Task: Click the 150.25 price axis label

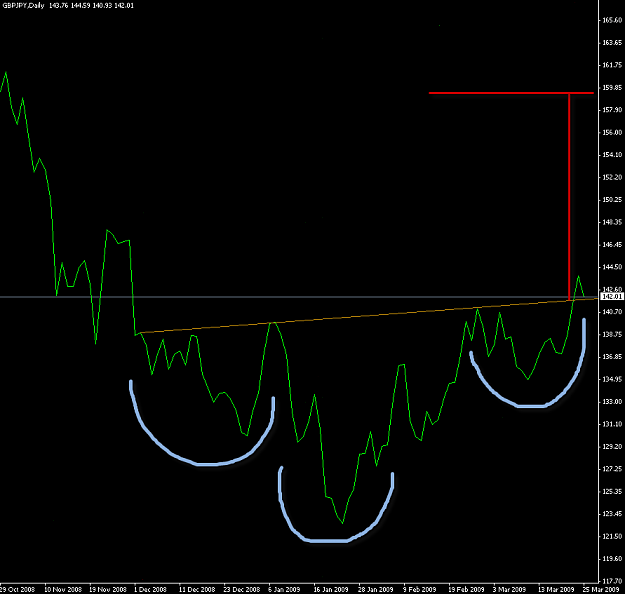Action: tap(612, 199)
